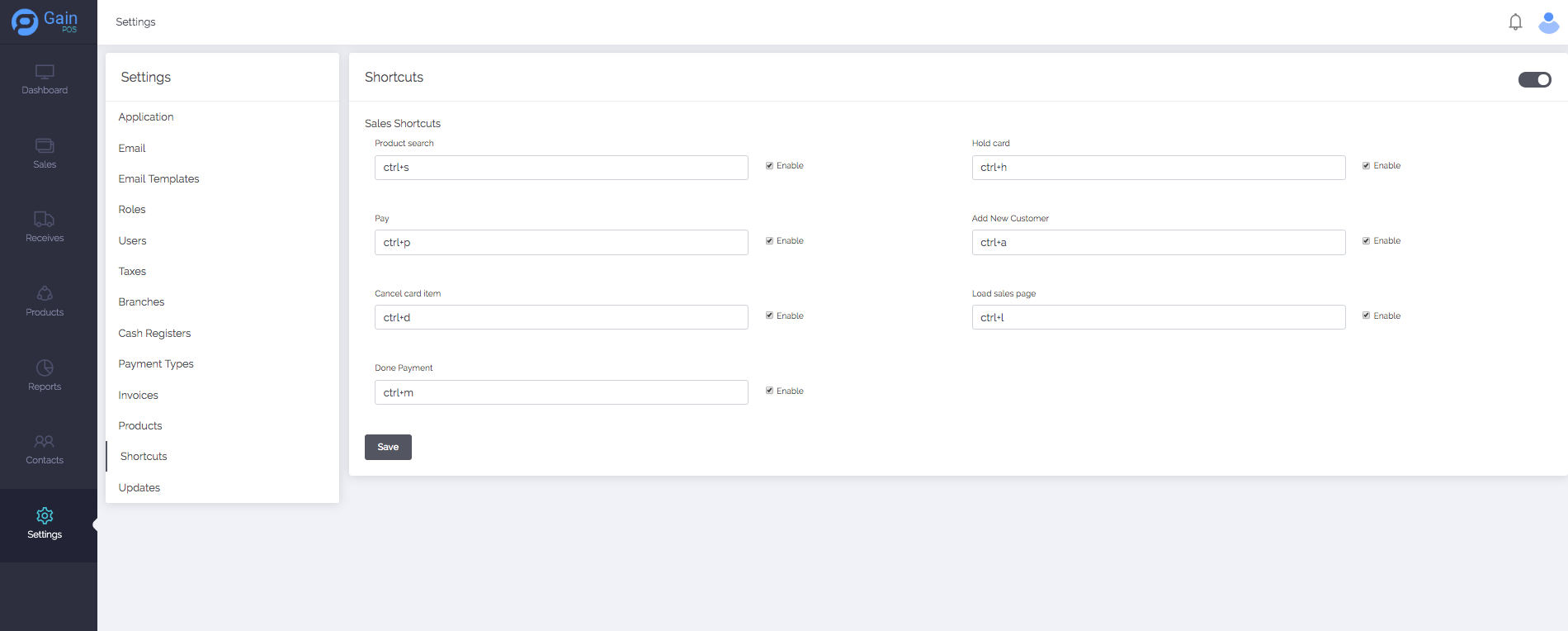Open Products from the left sidebar
This screenshot has height=631, width=1568.
(x=45, y=301)
